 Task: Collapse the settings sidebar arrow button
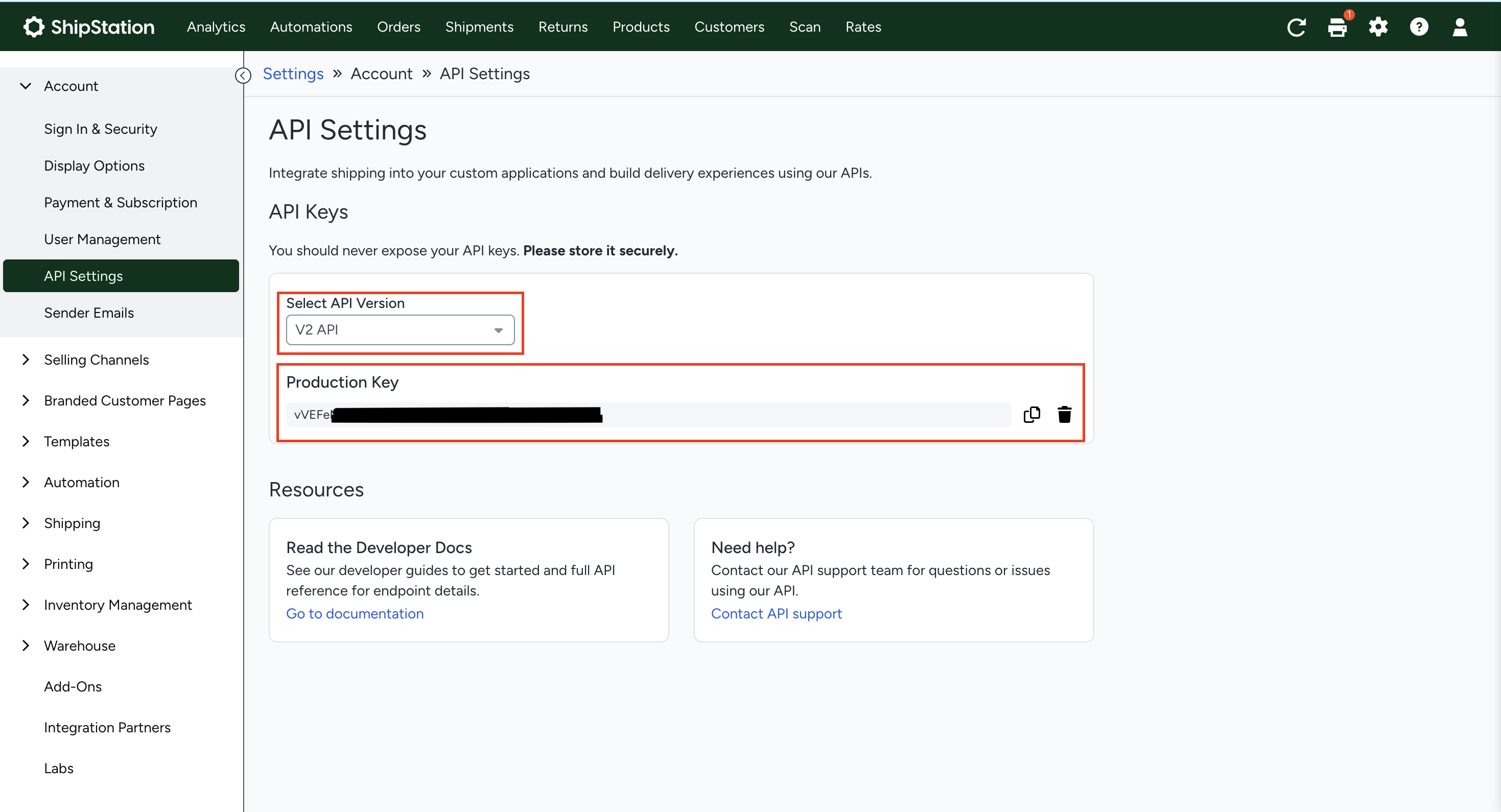[243, 75]
